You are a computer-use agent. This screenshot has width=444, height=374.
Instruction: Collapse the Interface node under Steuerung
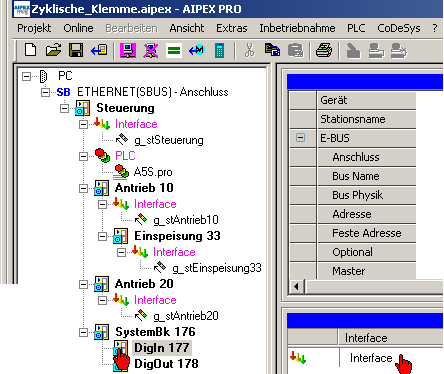tap(83, 124)
